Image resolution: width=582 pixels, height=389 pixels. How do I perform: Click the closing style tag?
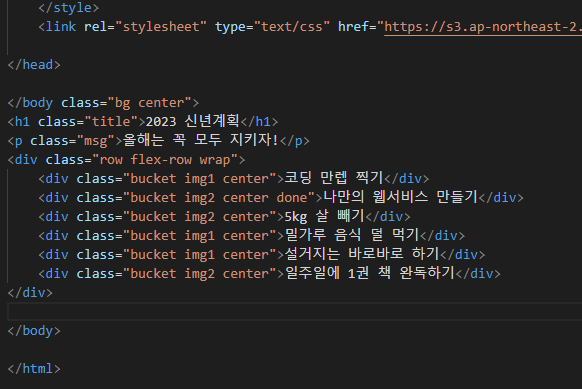pyautogui.click(x=69, y=8)
